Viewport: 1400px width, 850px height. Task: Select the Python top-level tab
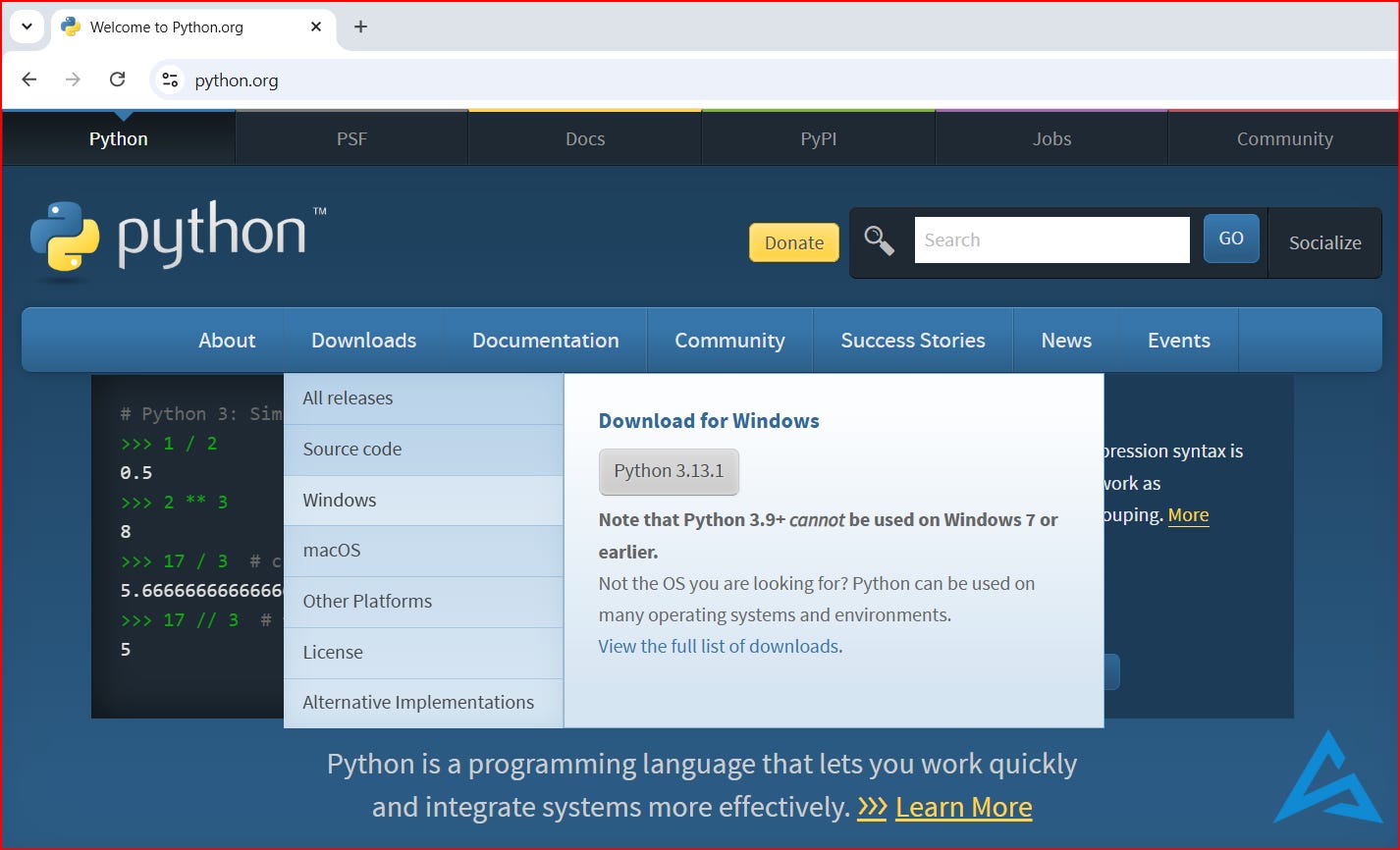[119, 138]
